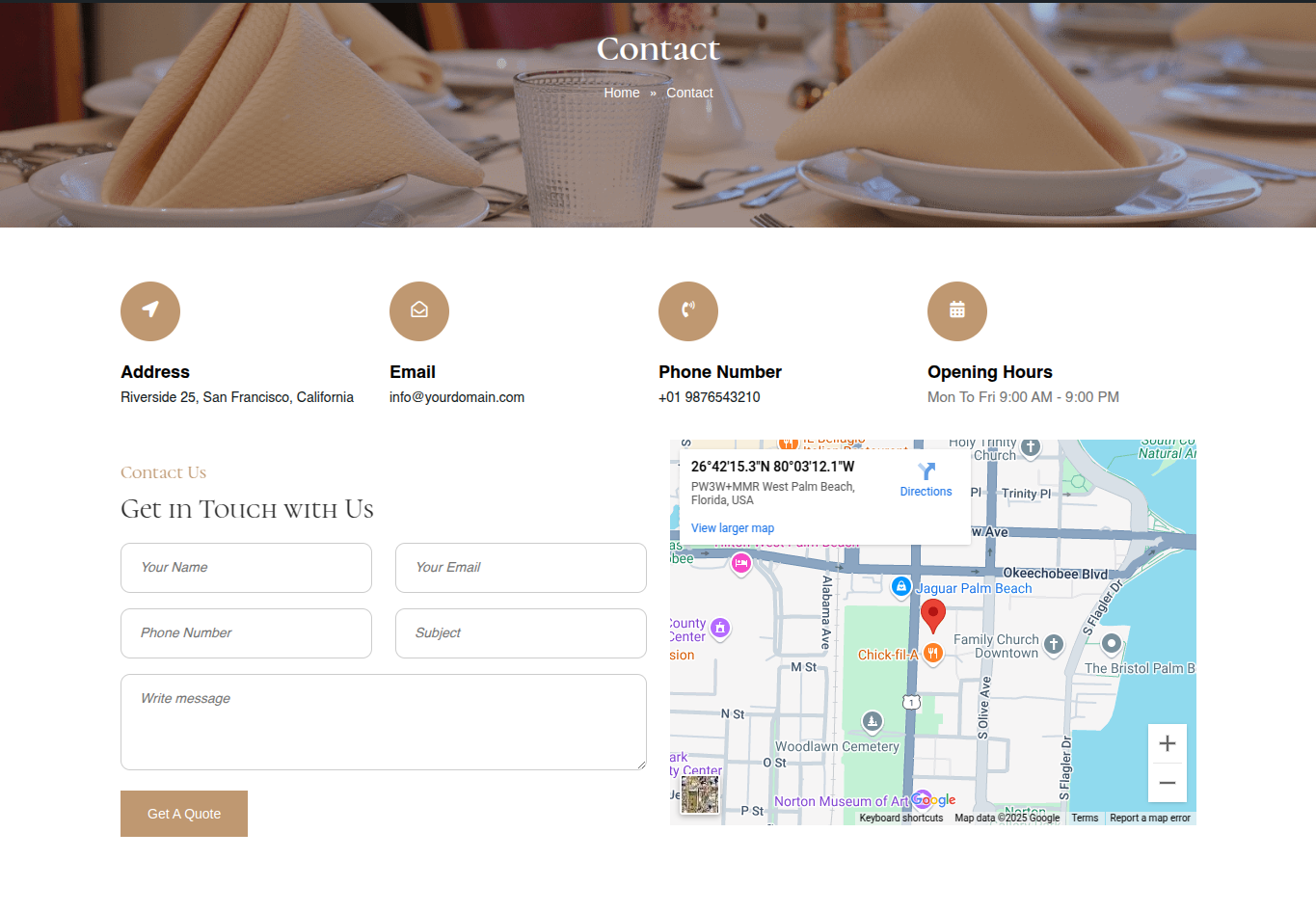Click the Norton Museum of Art label
The height and width of the screenshot is (913, 1316).
842,801
